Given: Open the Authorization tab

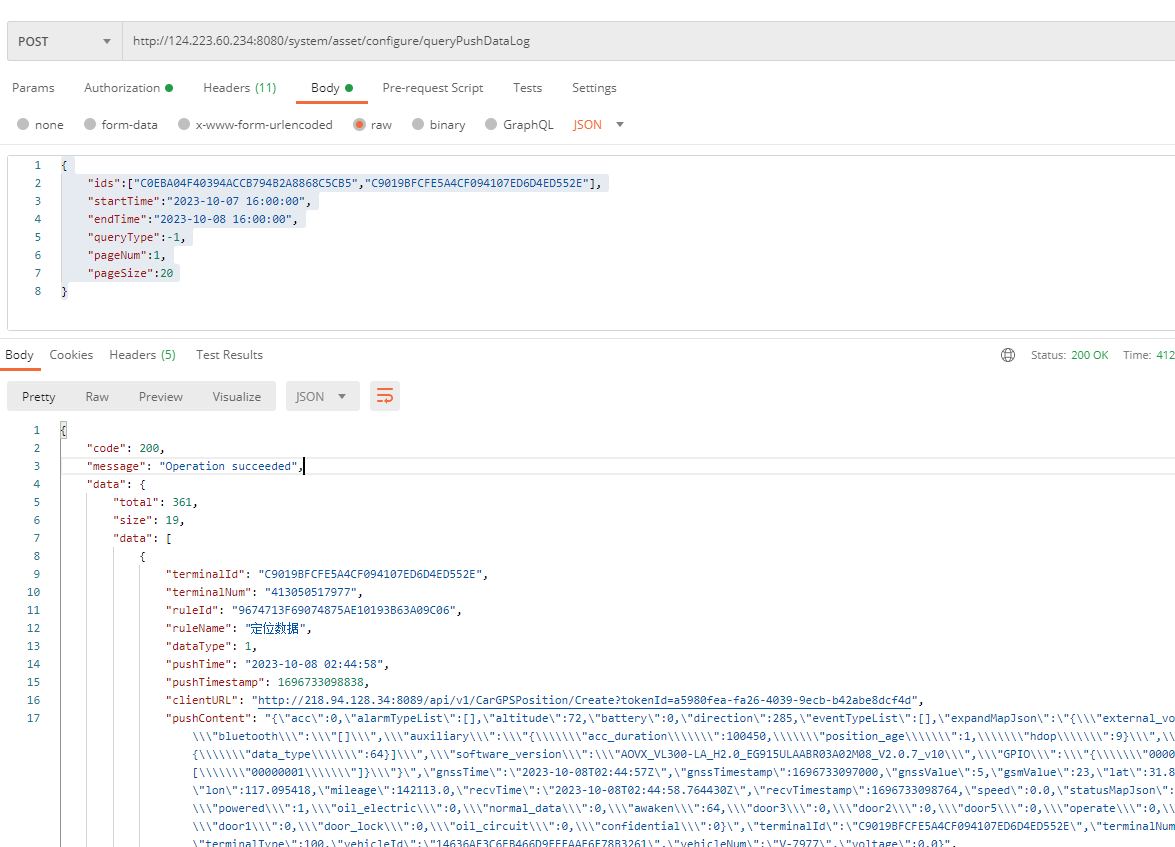Looking at the screenshot, I should [x=127, y=88].
